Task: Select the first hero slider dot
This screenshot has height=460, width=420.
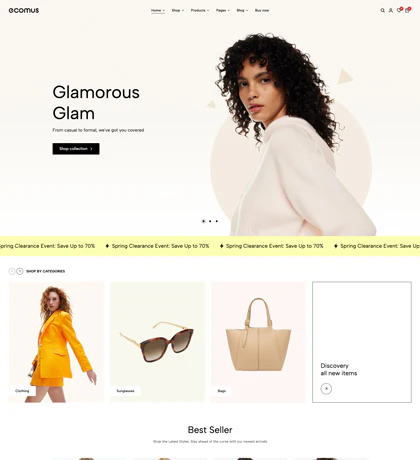Action: [203, 221]
